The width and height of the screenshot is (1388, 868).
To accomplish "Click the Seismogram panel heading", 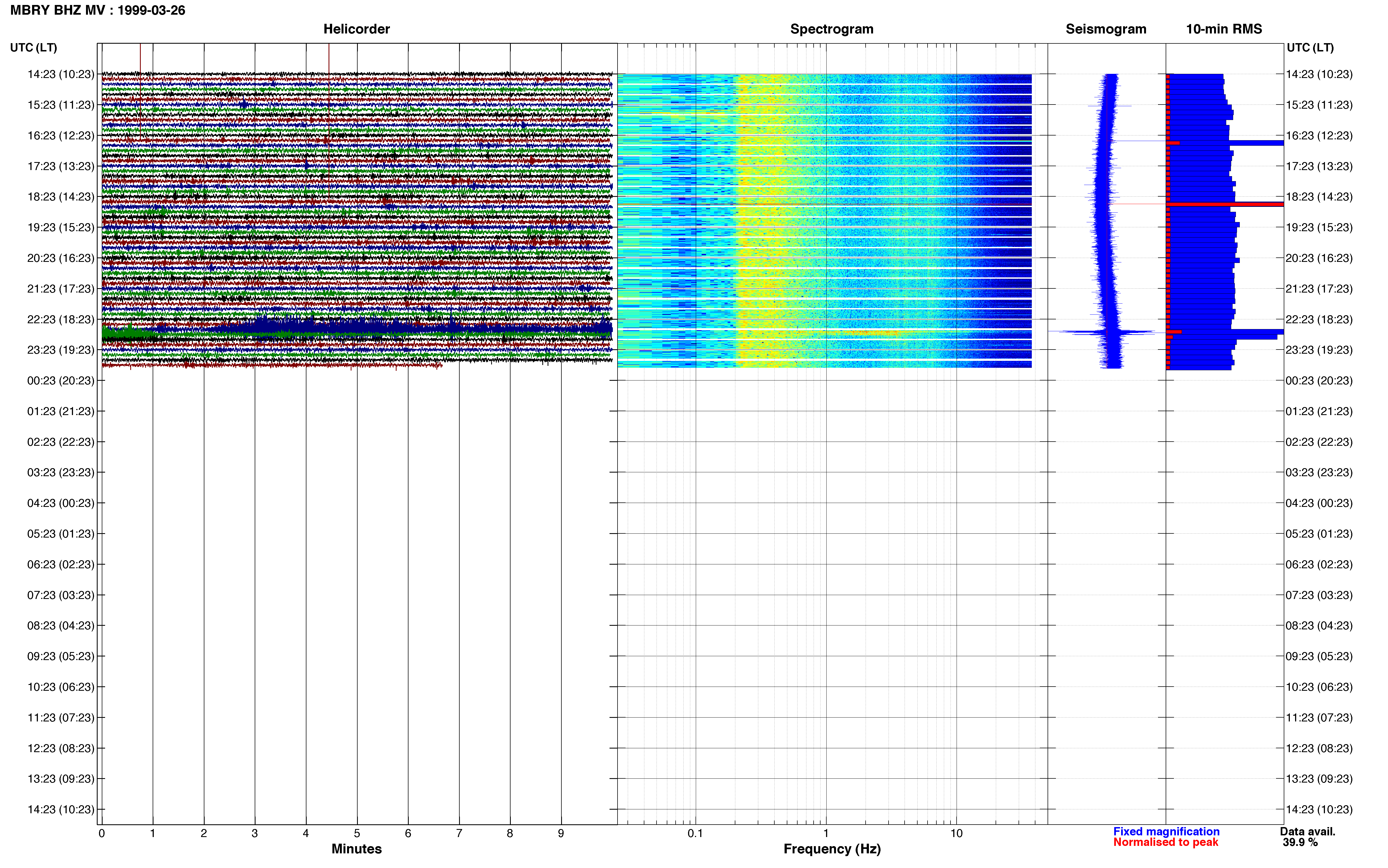I will coord(1106,29).
